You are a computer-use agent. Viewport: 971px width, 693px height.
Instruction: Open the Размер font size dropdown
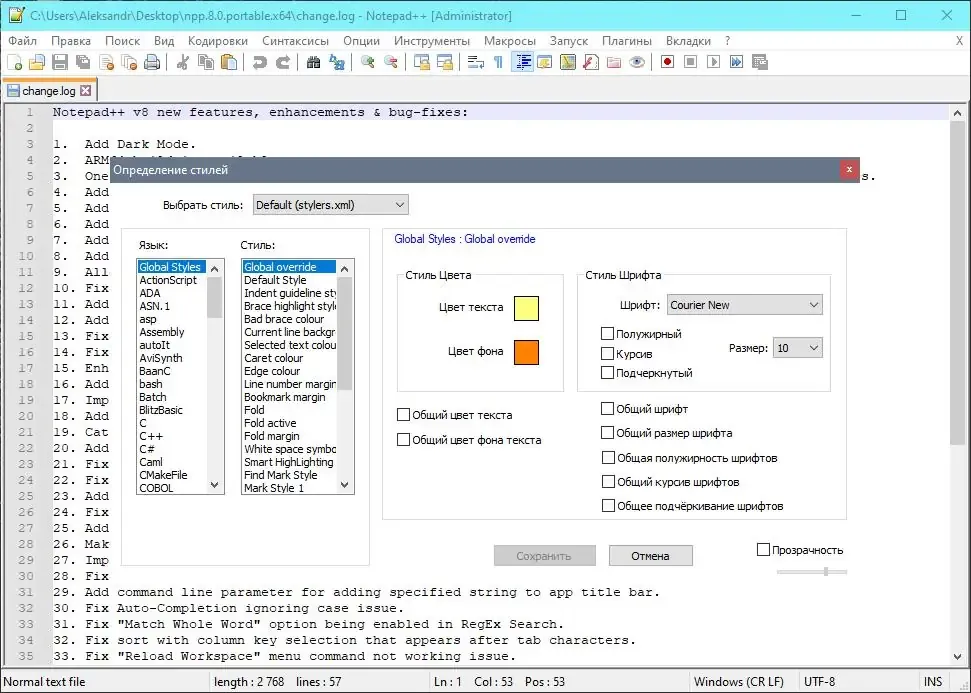coord(798,348)
